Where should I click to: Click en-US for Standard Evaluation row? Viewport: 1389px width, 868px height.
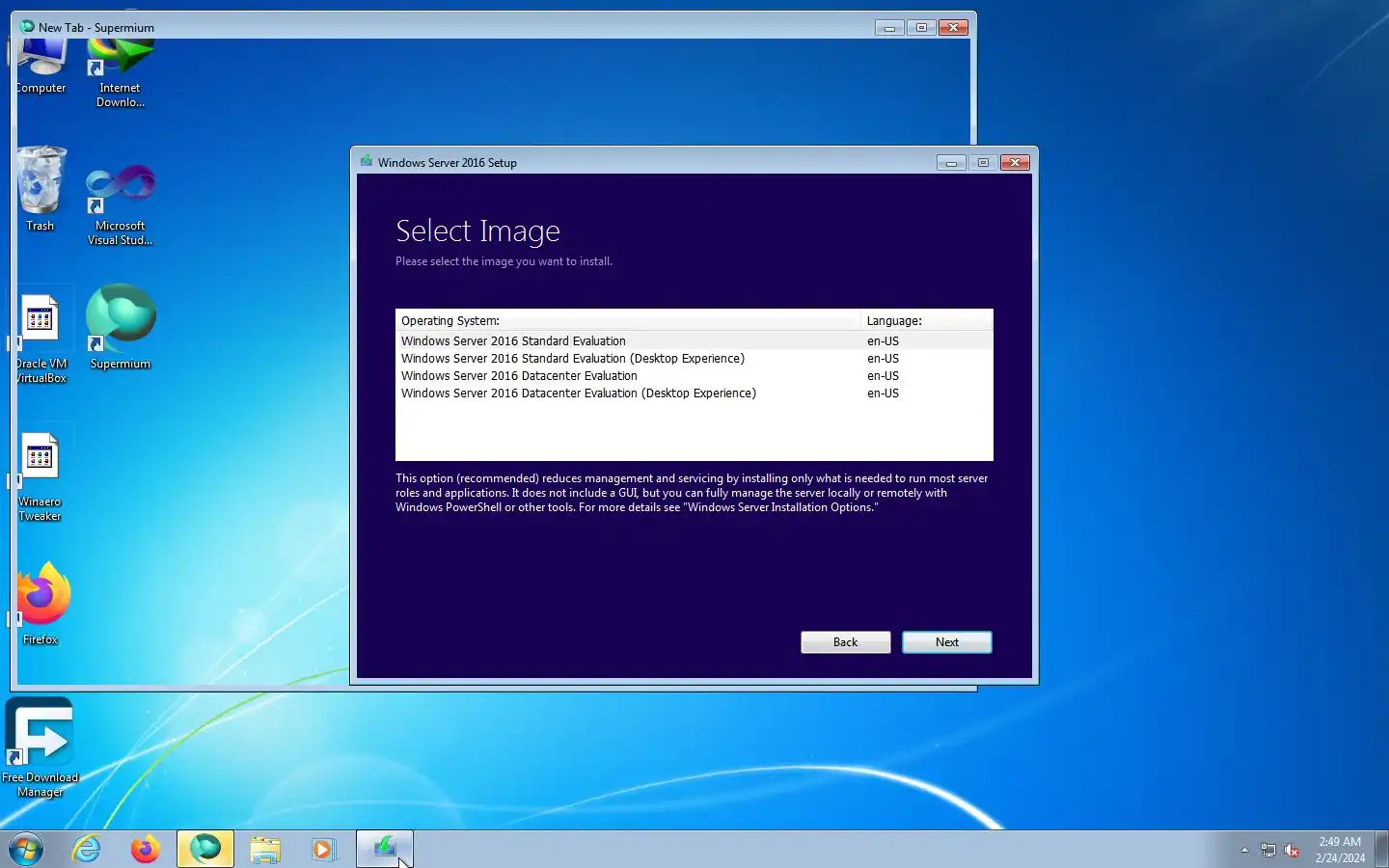[883, 340]
